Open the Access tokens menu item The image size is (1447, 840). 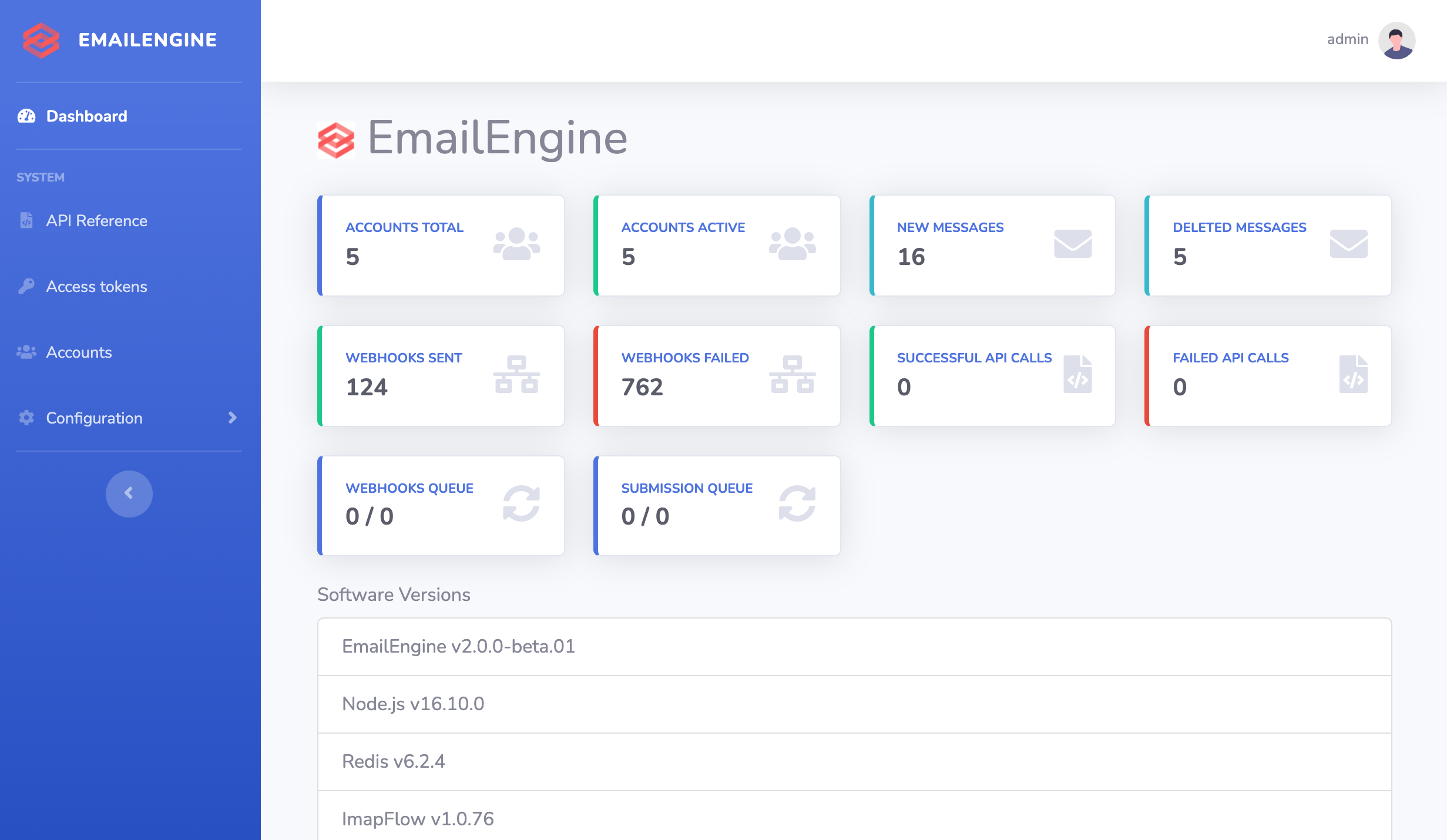[97, 286]
